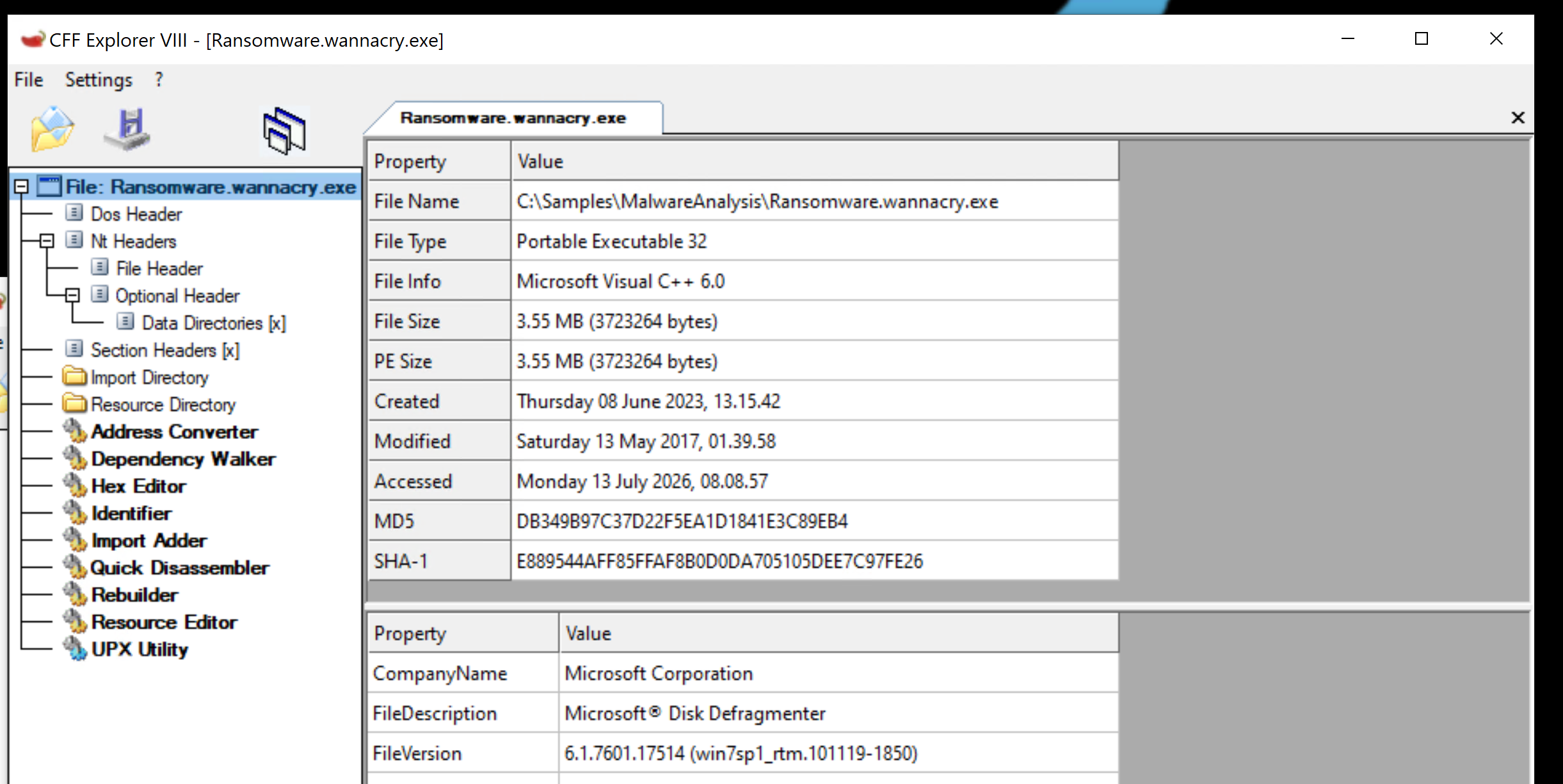Click the Dos Header page icon

[x=74, y=212]
